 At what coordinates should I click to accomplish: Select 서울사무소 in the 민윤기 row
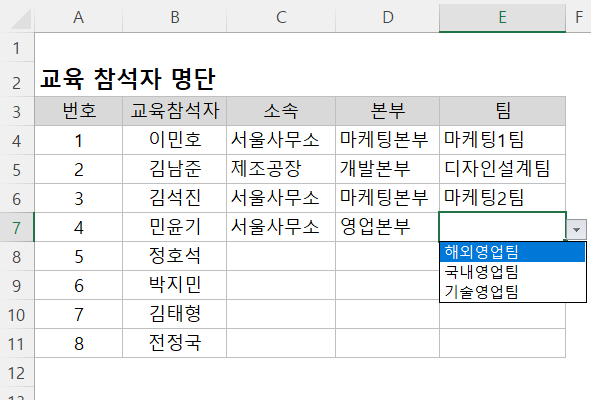point(281,227)
